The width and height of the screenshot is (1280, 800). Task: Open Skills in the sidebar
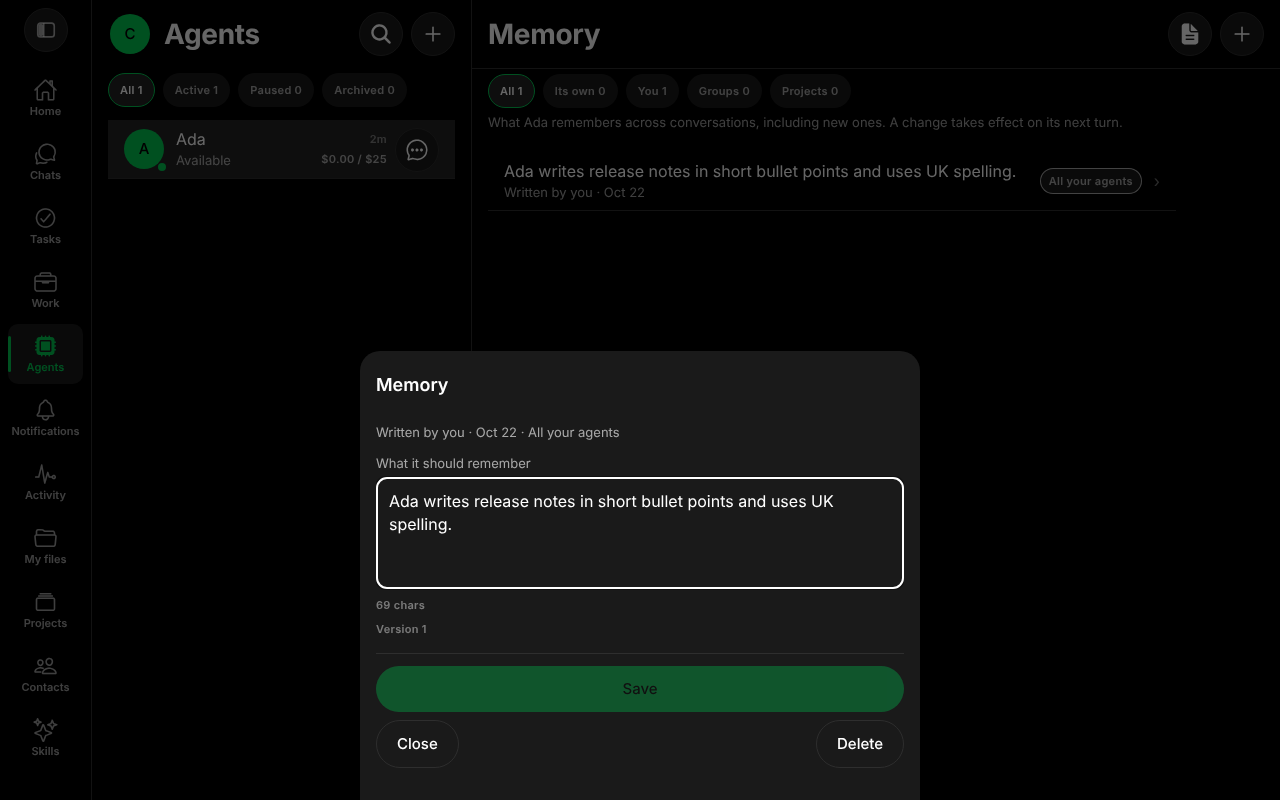click(45, 738)
